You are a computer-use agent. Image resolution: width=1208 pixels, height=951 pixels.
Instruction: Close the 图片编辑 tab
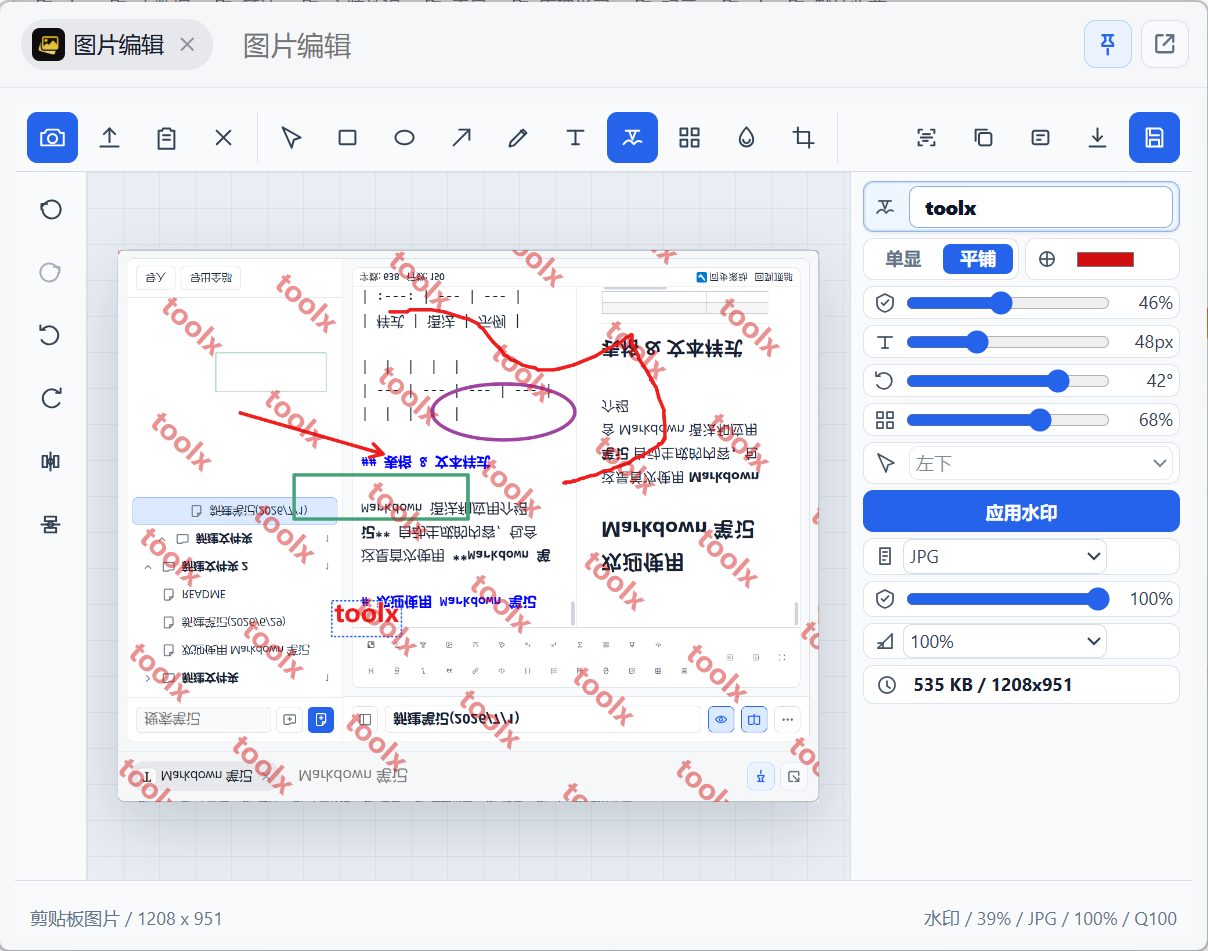click(187, 44)
